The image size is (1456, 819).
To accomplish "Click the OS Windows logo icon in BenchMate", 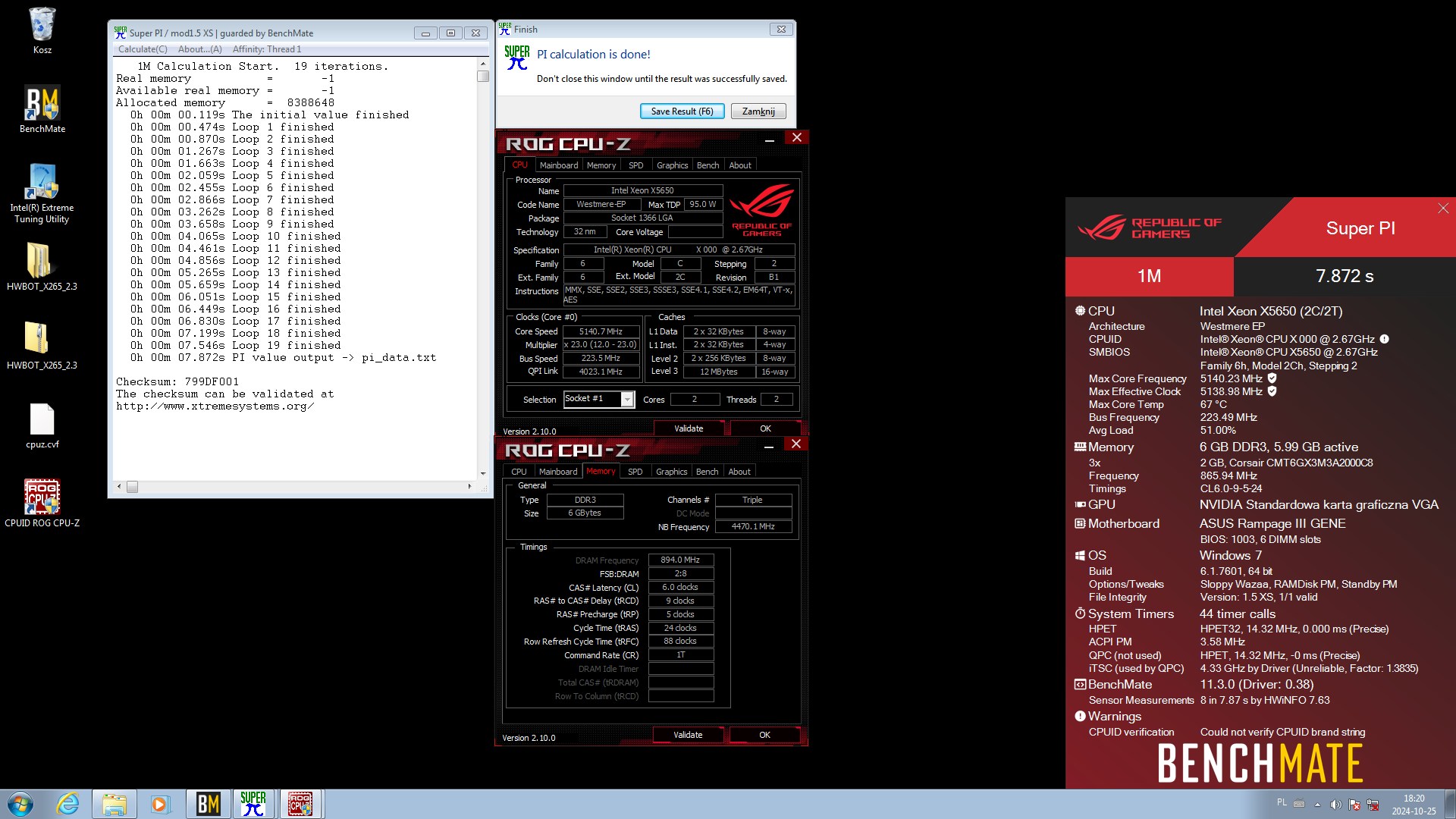I will click(1080, 555).
